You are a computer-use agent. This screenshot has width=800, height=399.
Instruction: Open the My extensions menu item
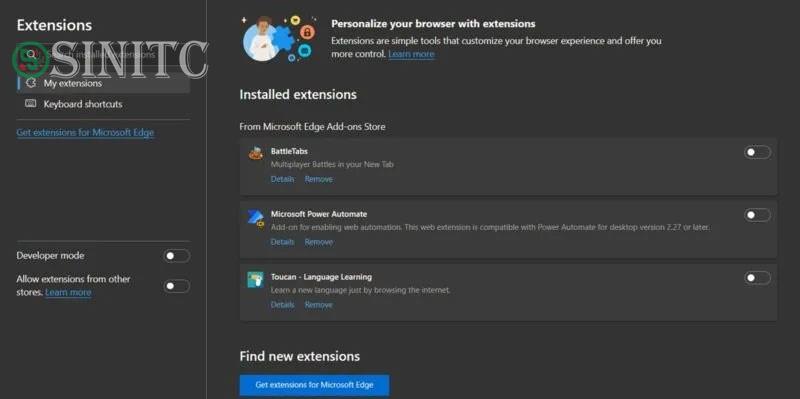[104, 83]
